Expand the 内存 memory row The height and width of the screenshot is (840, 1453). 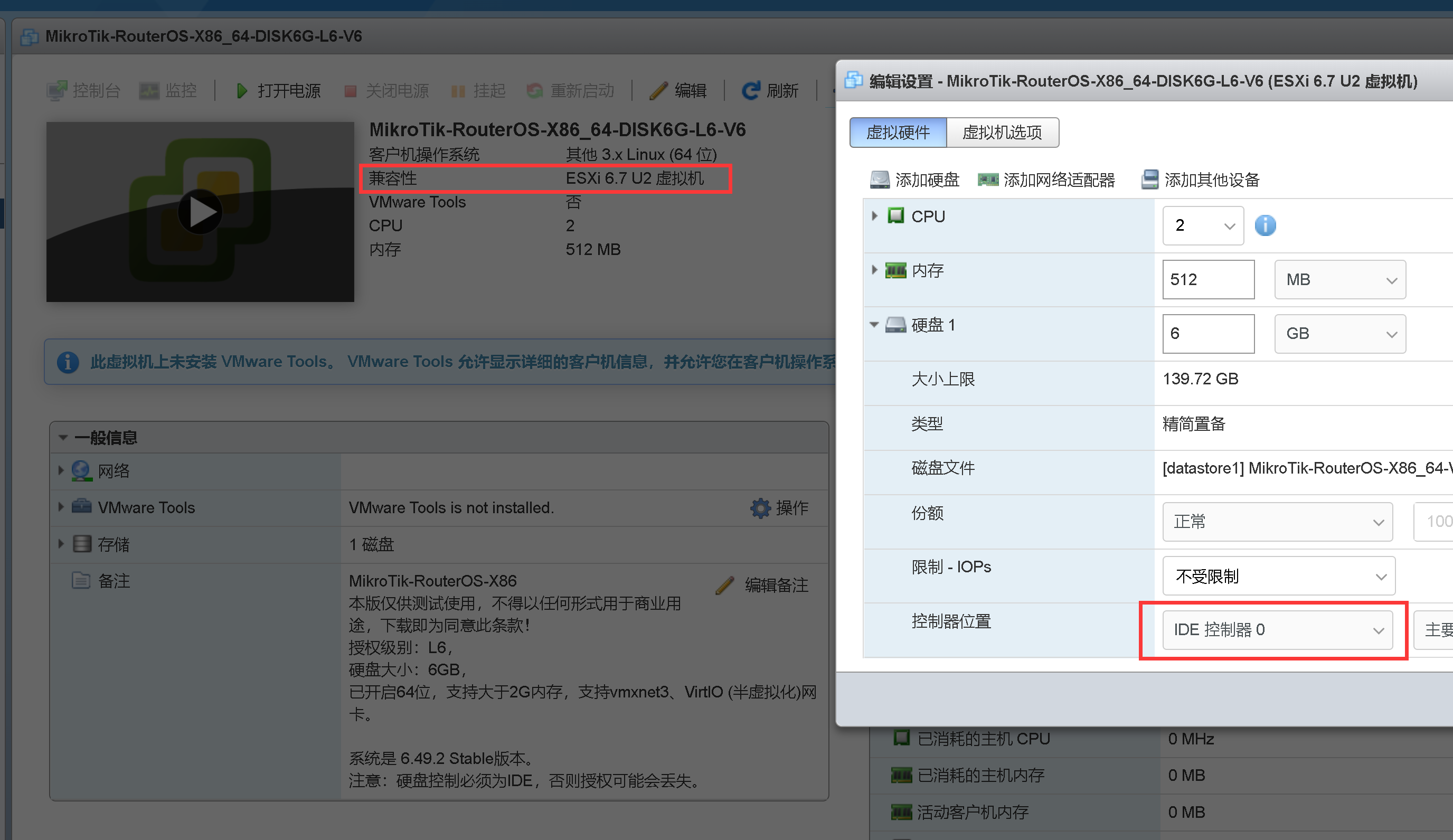(x=875, y=269)
